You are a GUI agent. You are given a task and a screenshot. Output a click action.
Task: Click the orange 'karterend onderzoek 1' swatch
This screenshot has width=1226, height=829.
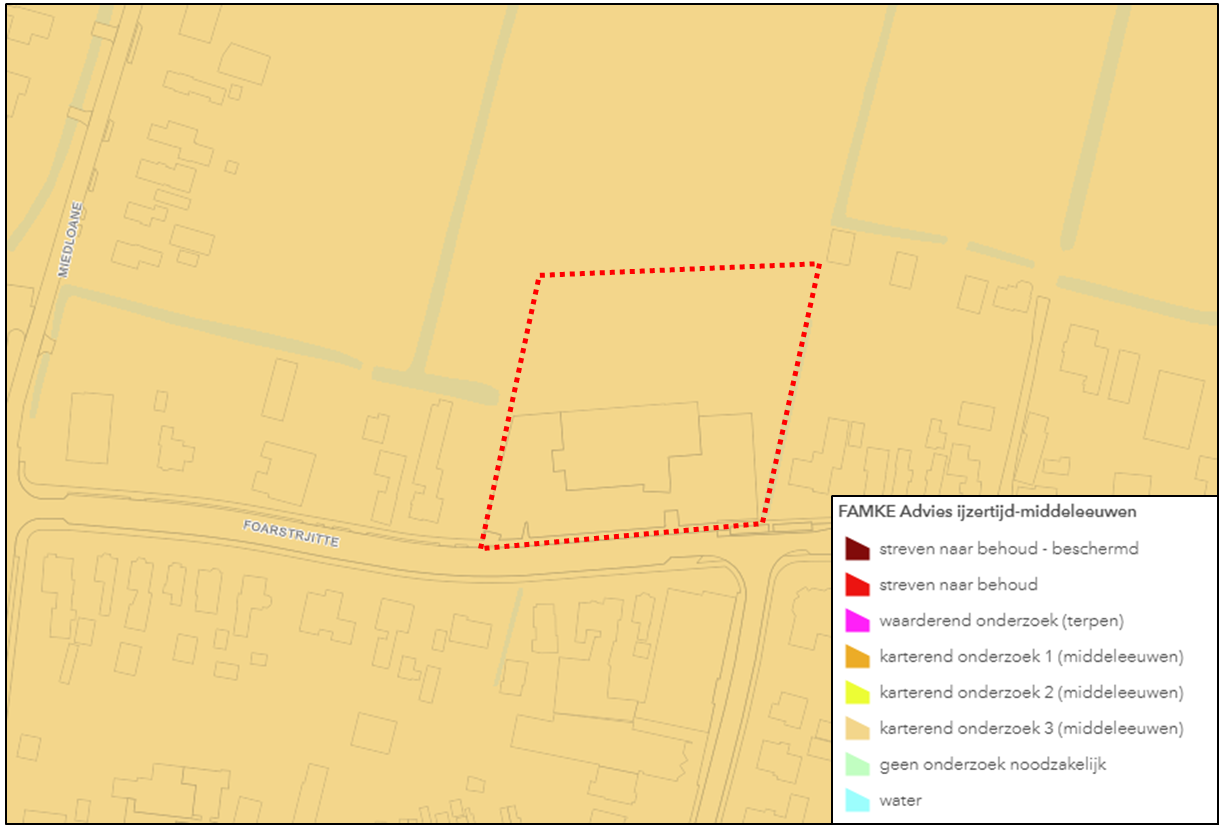[858, 657]
